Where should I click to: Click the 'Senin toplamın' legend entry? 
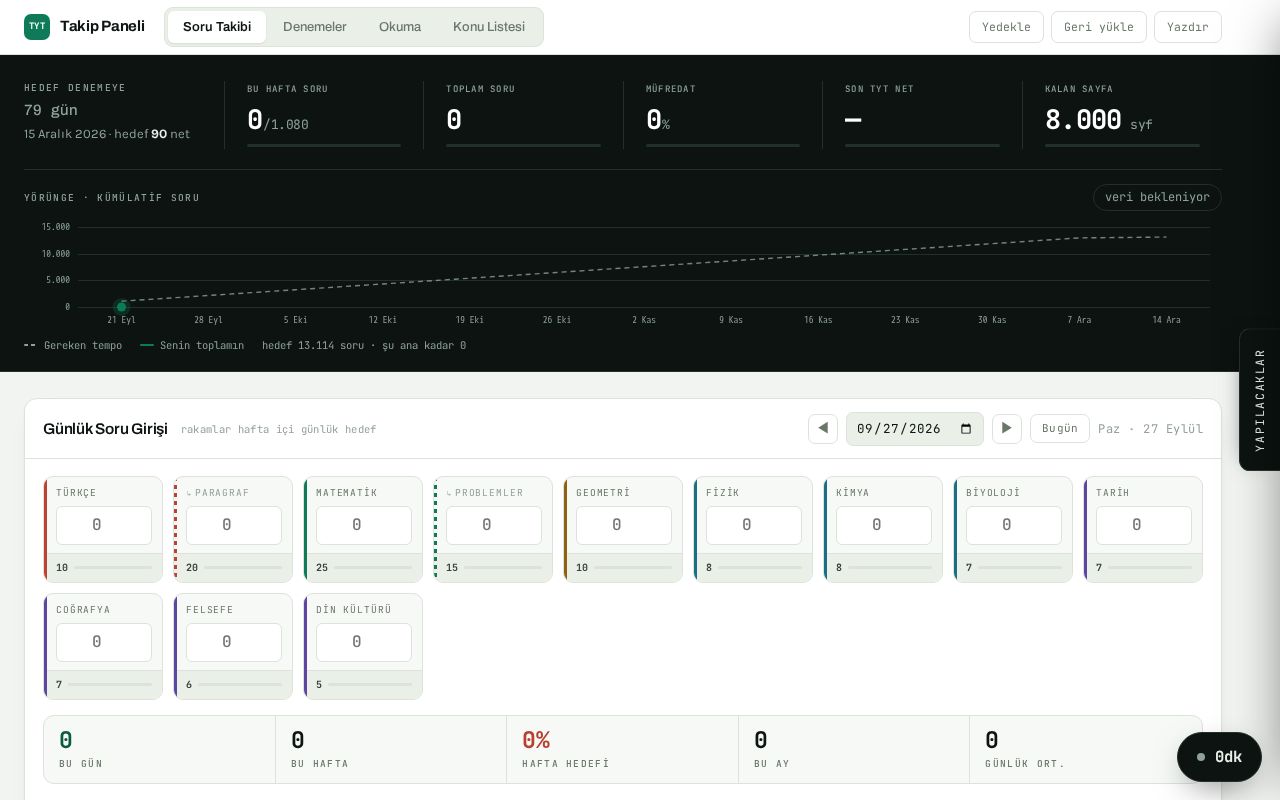point(192,345)
